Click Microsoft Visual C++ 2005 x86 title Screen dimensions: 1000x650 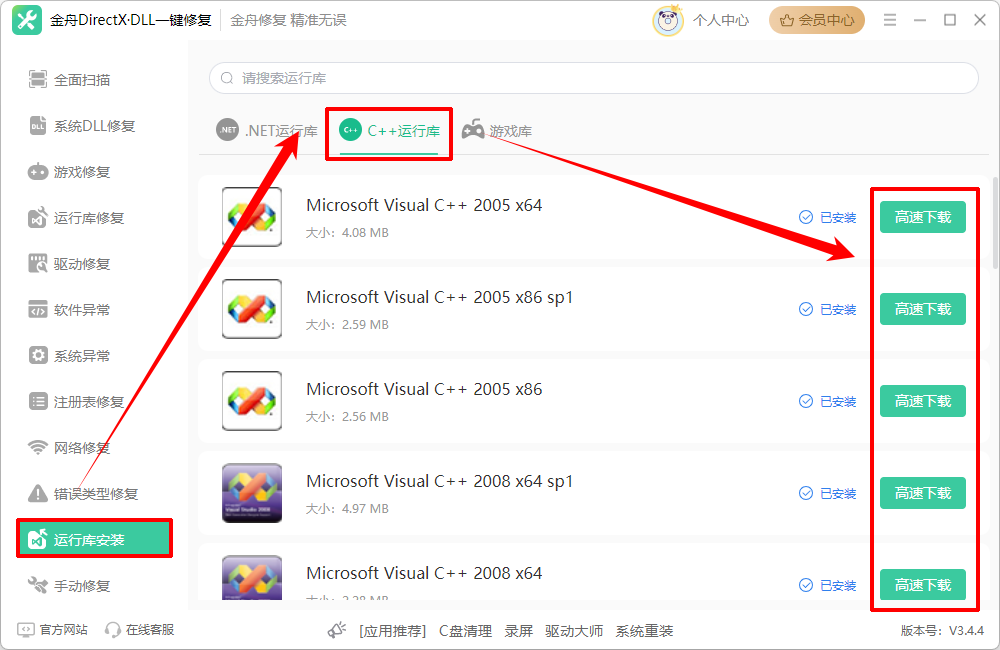tap(424, 389)
